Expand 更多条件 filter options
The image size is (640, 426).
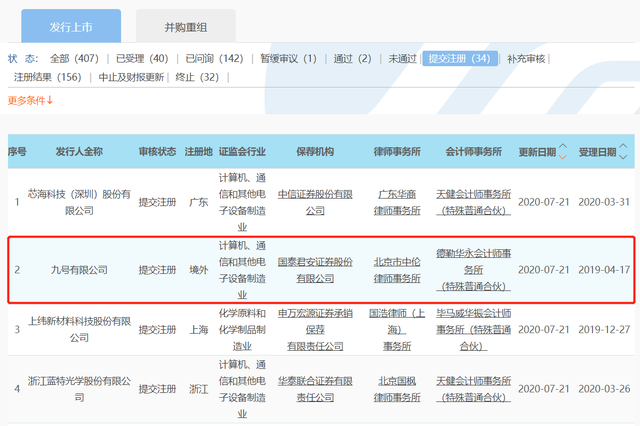[30, 100]
